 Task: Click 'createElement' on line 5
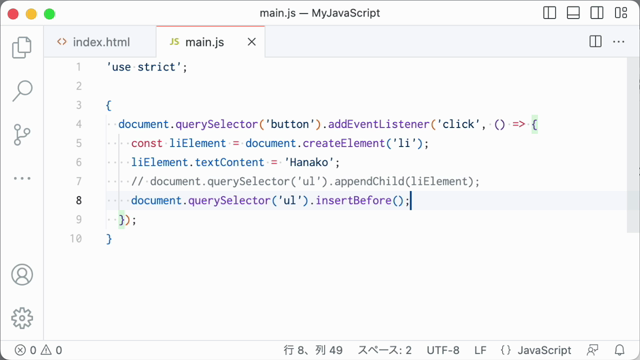click(x=344, y=143)
